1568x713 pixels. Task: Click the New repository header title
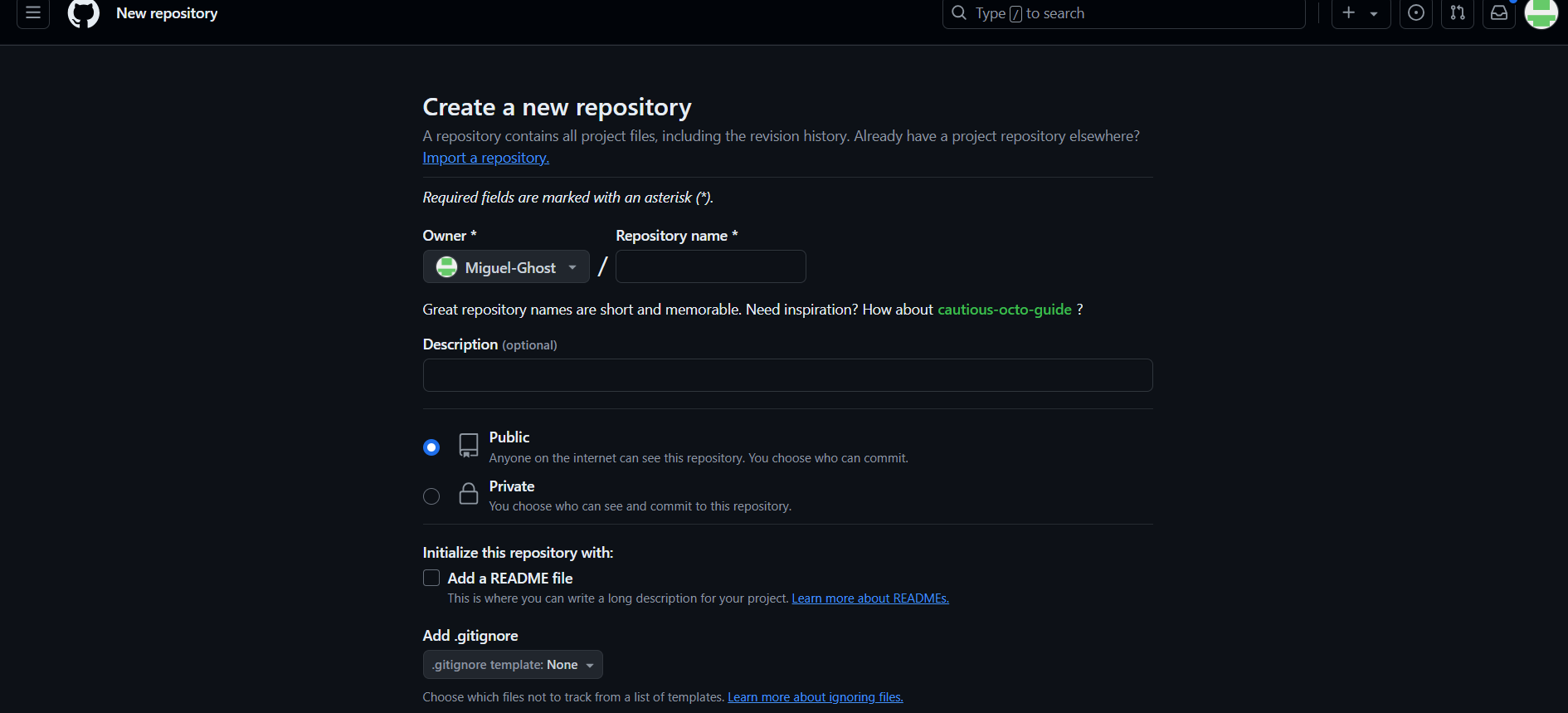[x=167, y=13]
